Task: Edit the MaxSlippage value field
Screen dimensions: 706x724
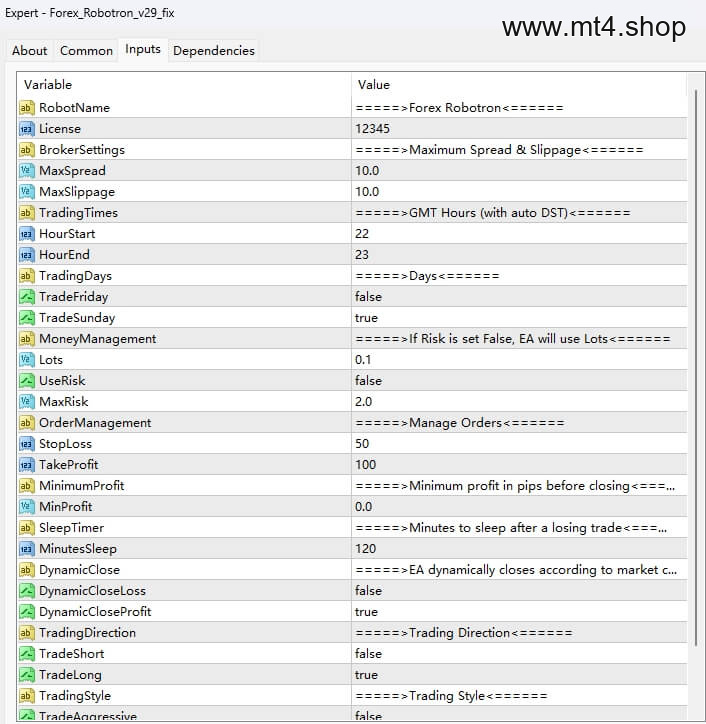Action: (x=519, y=192)
